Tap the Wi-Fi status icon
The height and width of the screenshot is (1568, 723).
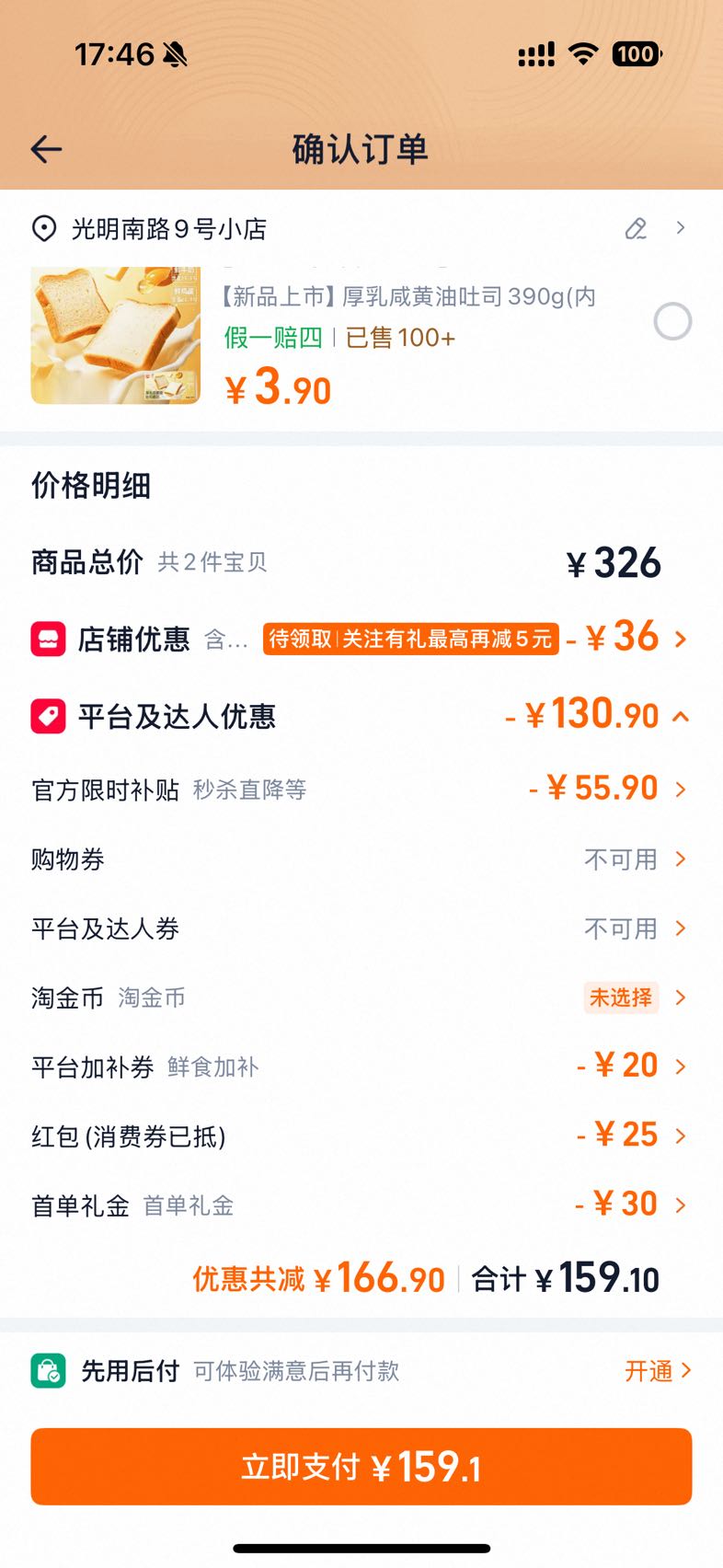pos(582,54)
